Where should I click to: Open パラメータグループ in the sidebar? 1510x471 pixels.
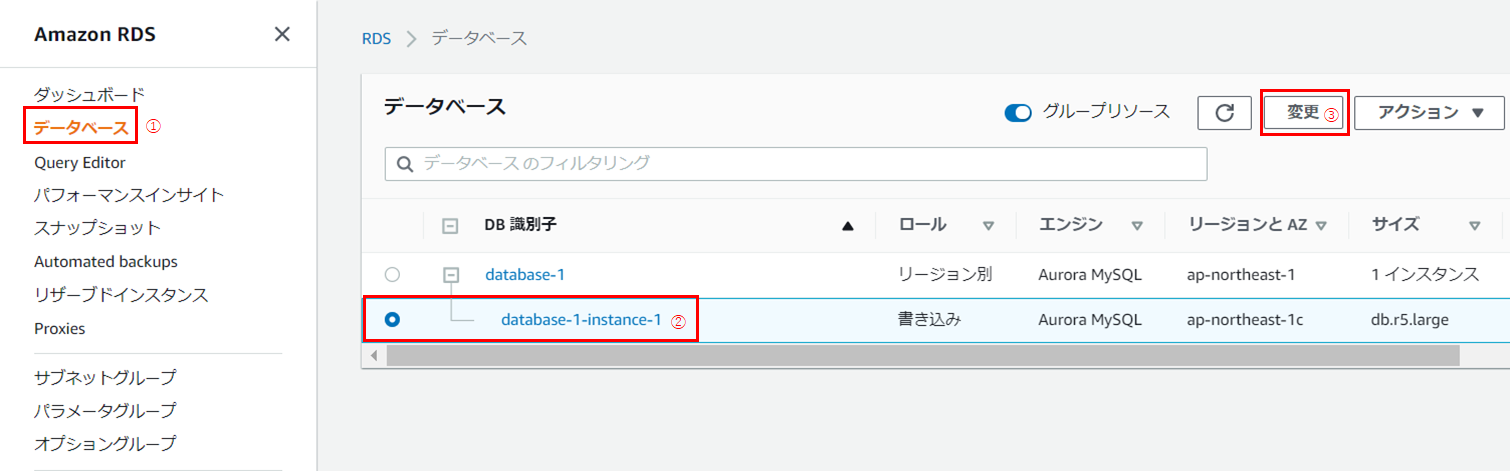coord(105,410)
